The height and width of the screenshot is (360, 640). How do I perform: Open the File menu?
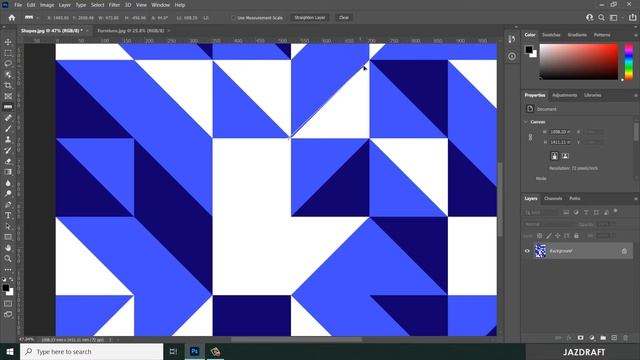pyautogui.click(x=18, y=5)
